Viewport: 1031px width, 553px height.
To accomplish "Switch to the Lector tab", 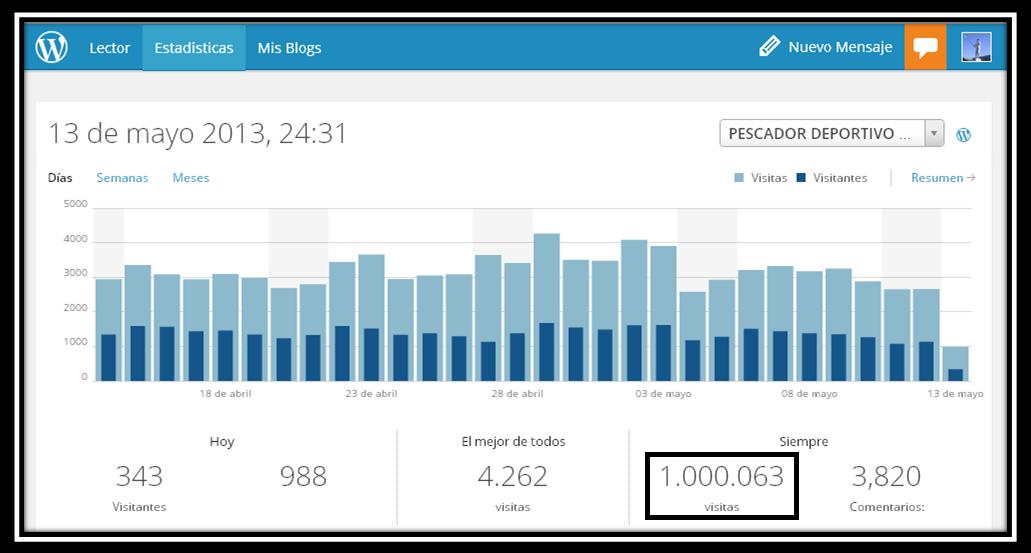I will (x=109, y=47).
